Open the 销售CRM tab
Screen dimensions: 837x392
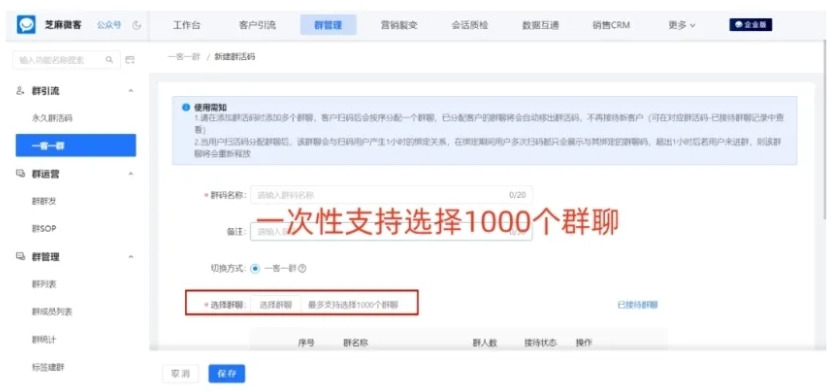pyautogui.click(x=611, y=25)
